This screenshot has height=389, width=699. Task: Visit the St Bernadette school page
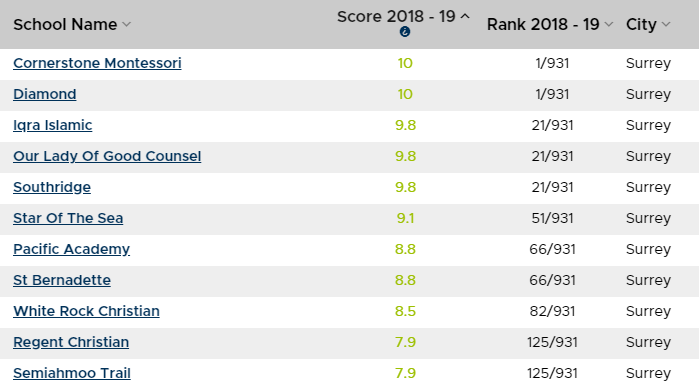(x=62, y=280)
